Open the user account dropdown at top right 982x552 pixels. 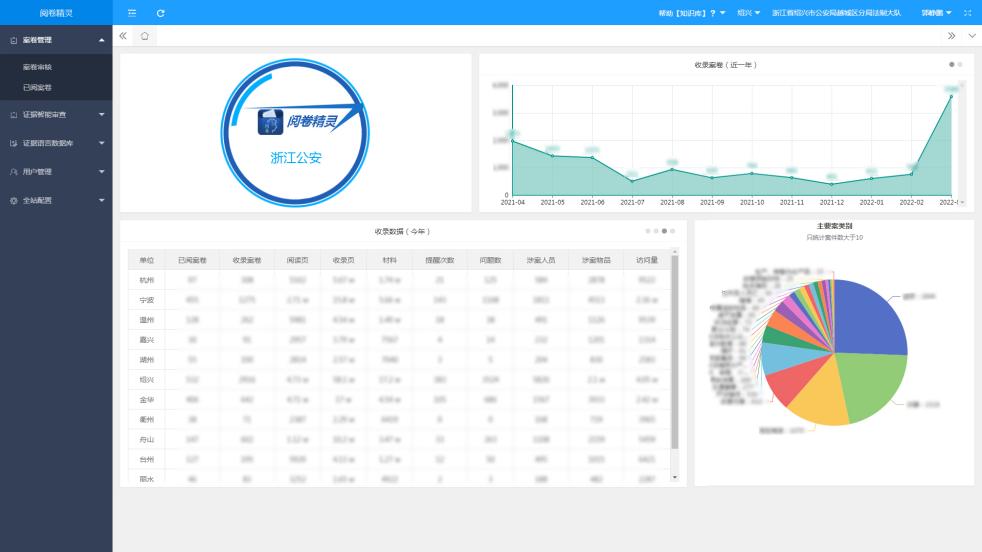(x=936, y=13)
